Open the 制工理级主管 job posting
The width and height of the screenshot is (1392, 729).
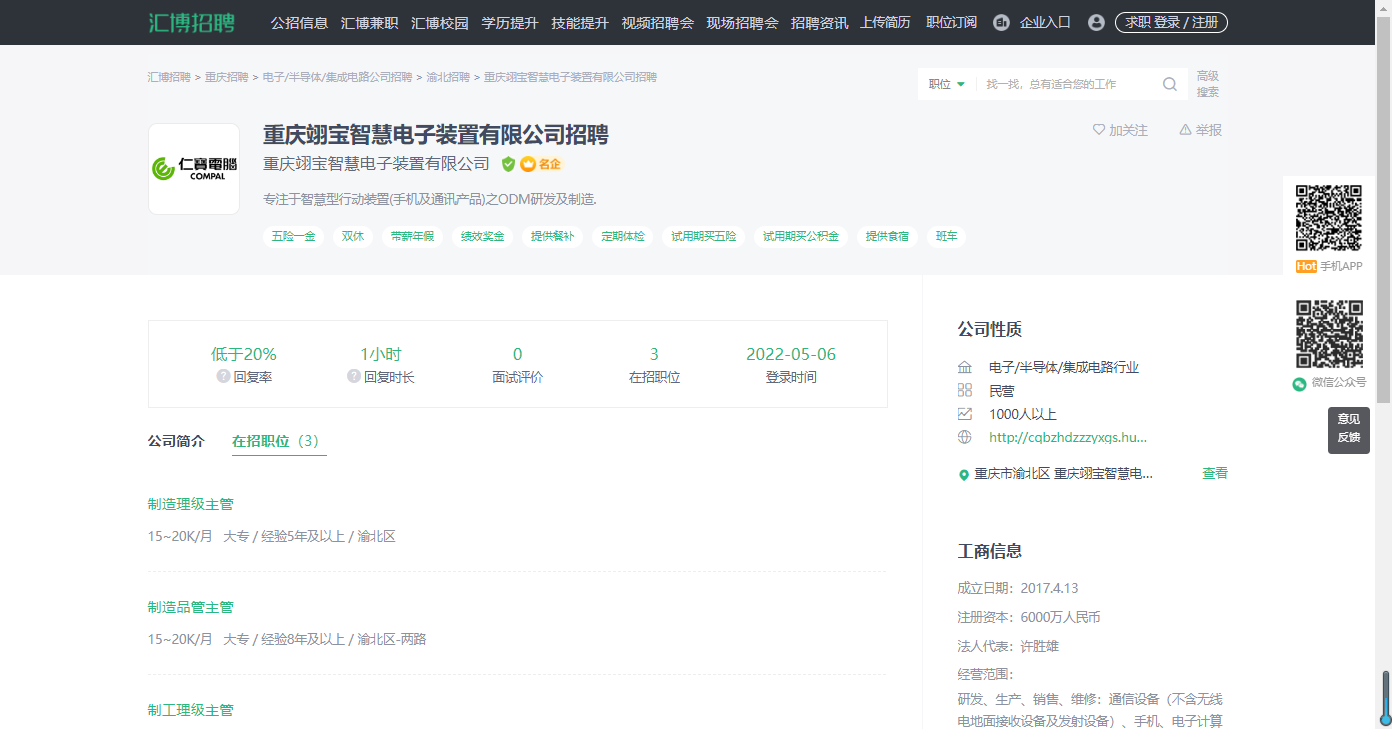[191, 710]
